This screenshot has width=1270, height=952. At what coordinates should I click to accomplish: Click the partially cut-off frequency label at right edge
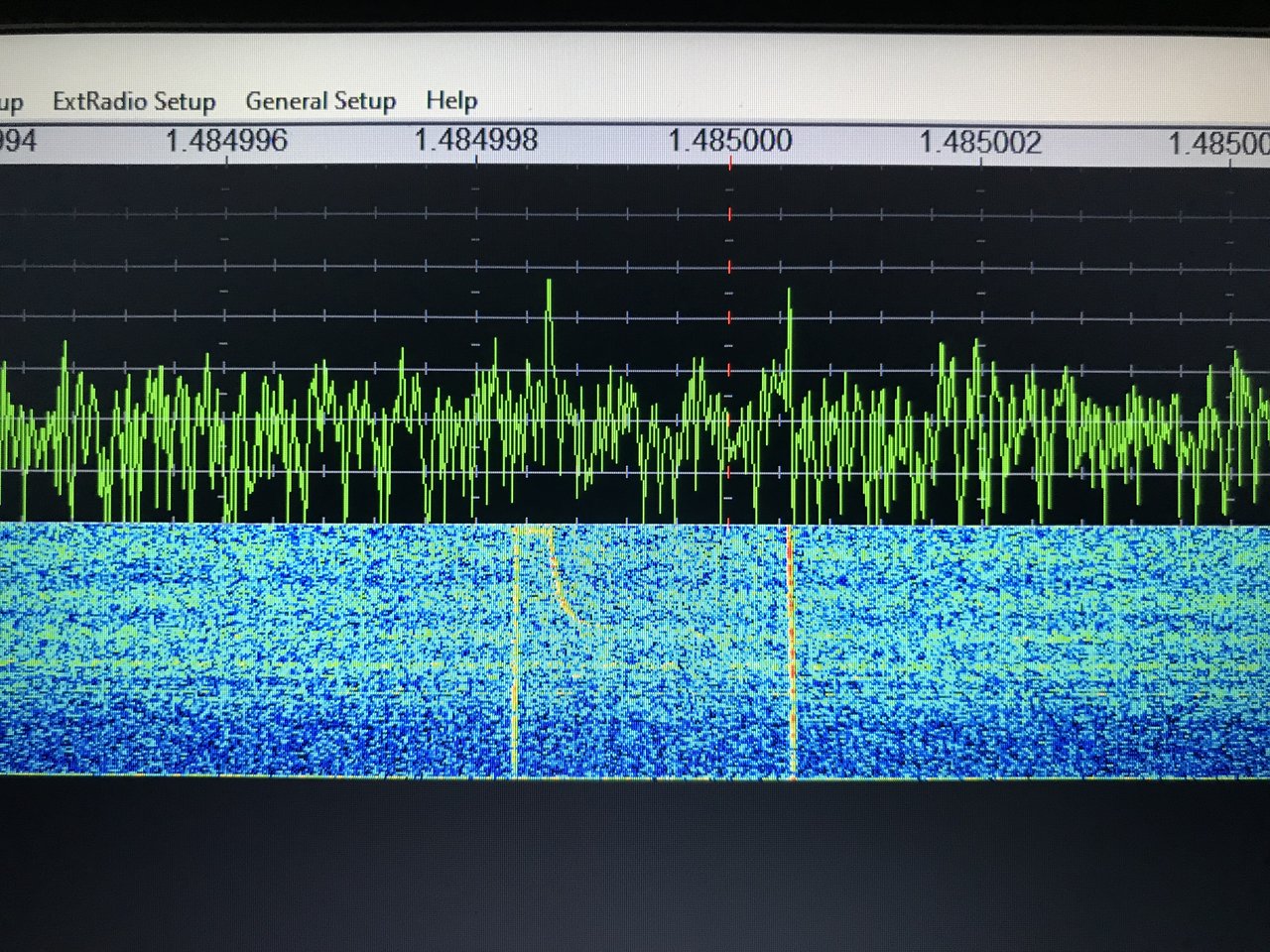(x=1219, y=143)
